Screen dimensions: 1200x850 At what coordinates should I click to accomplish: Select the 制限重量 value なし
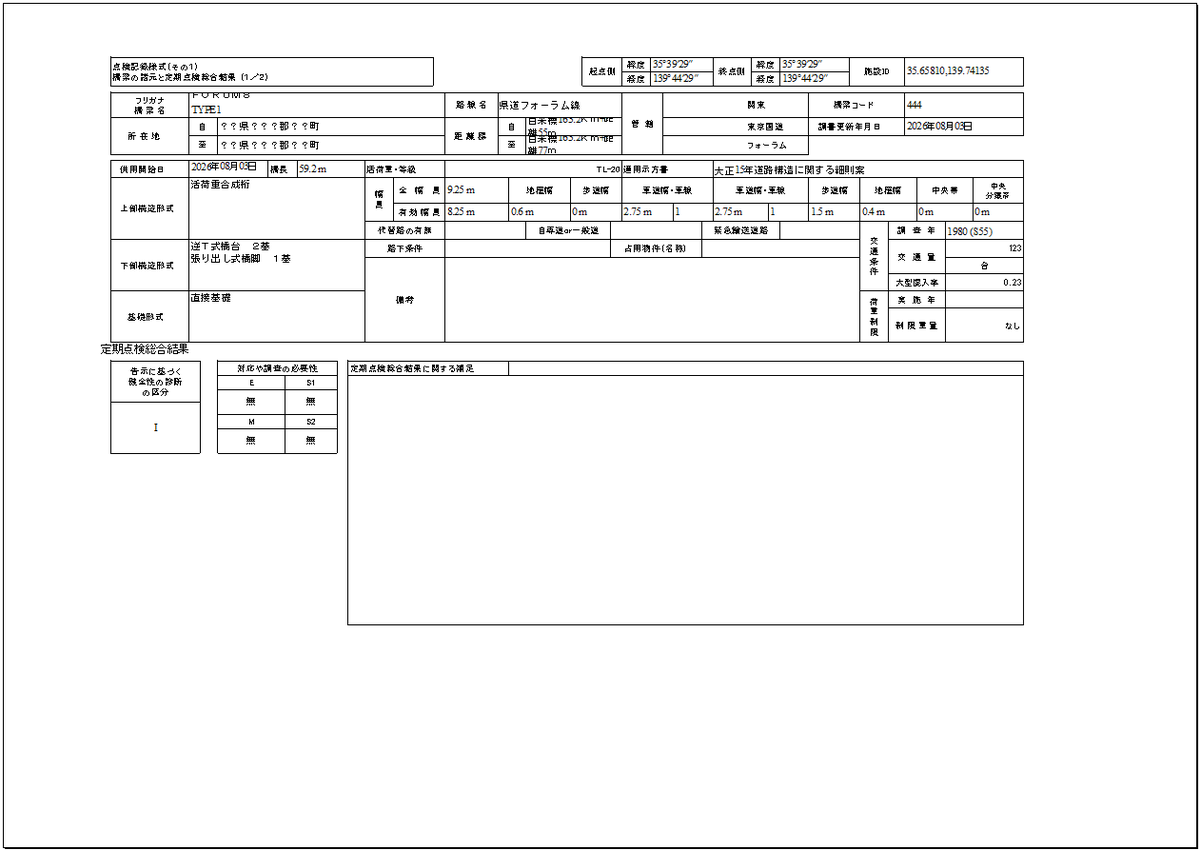(1012, 326)
